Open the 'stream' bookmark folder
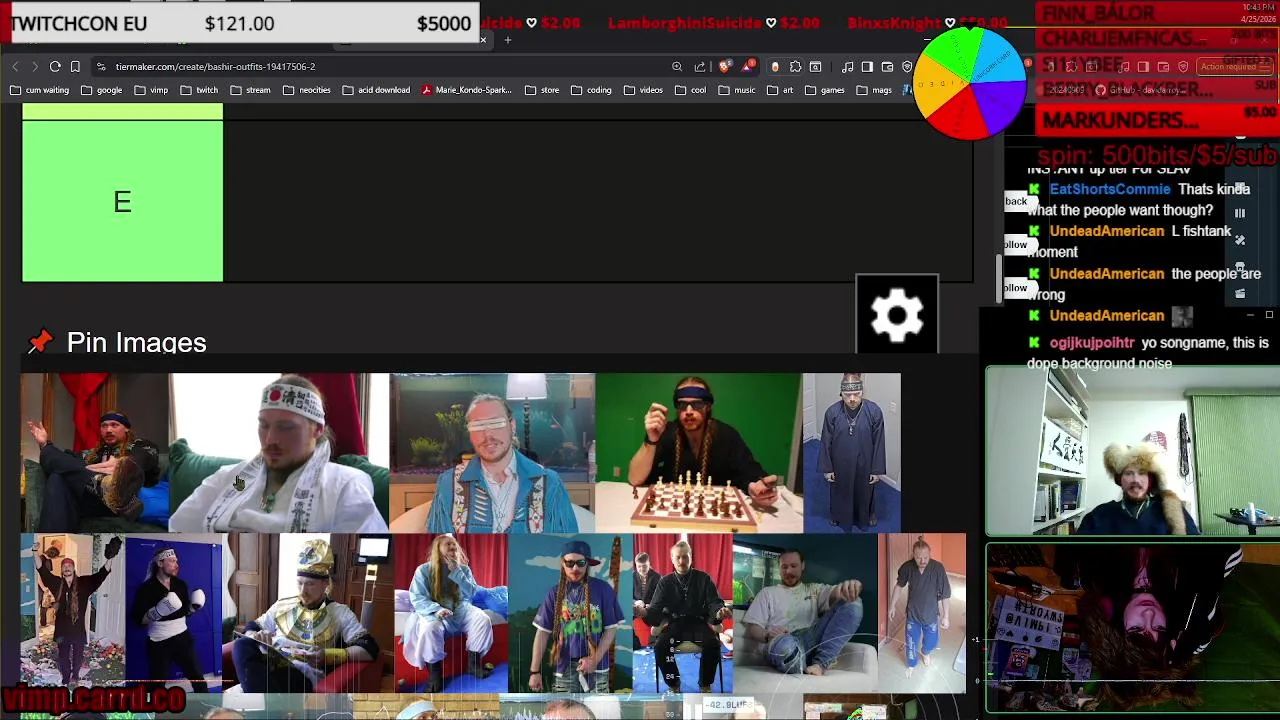 coord(249,90)
